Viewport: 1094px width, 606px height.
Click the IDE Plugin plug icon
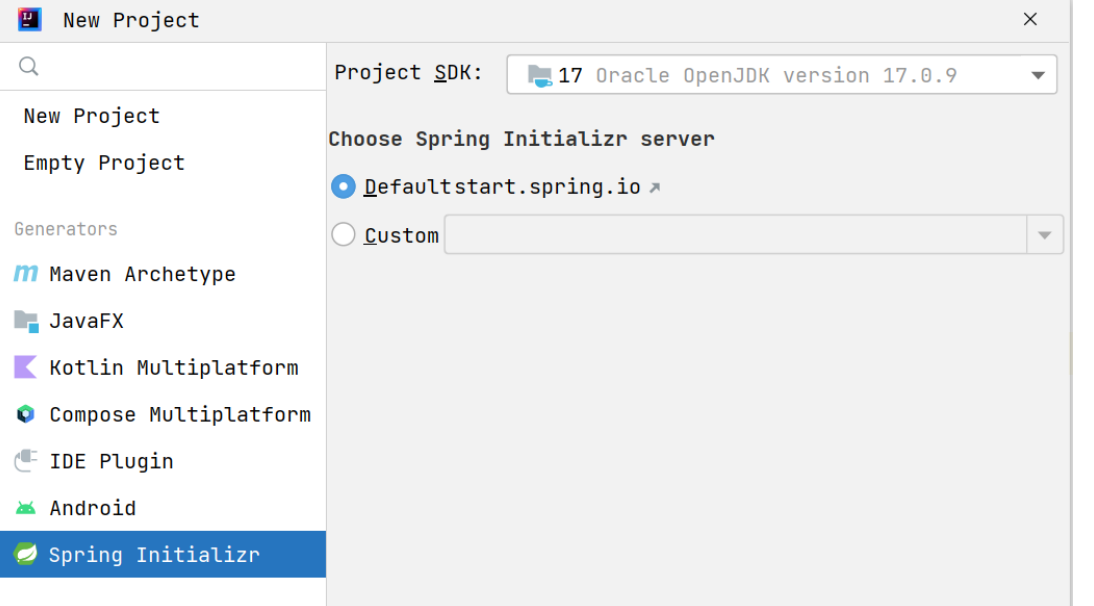coord(25,461)
